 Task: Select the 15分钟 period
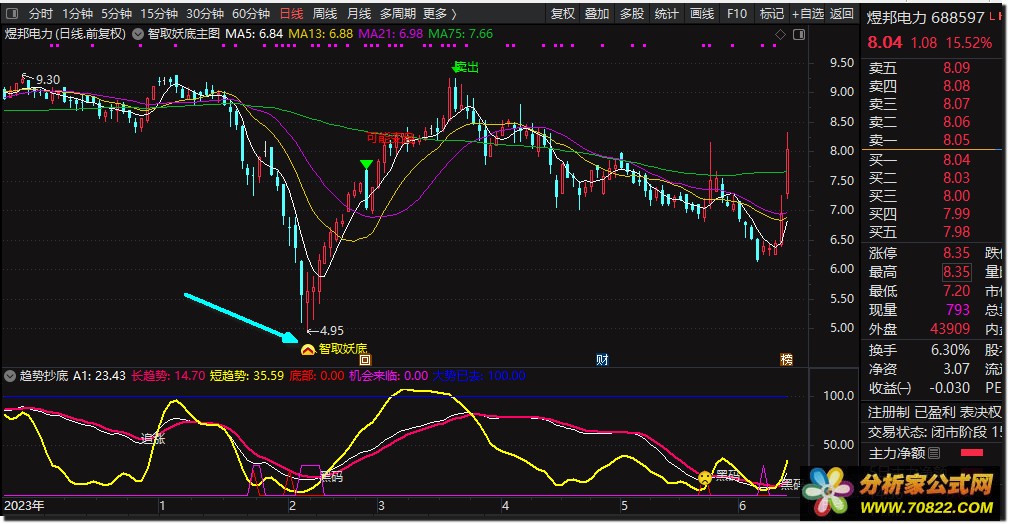point(158,14)
